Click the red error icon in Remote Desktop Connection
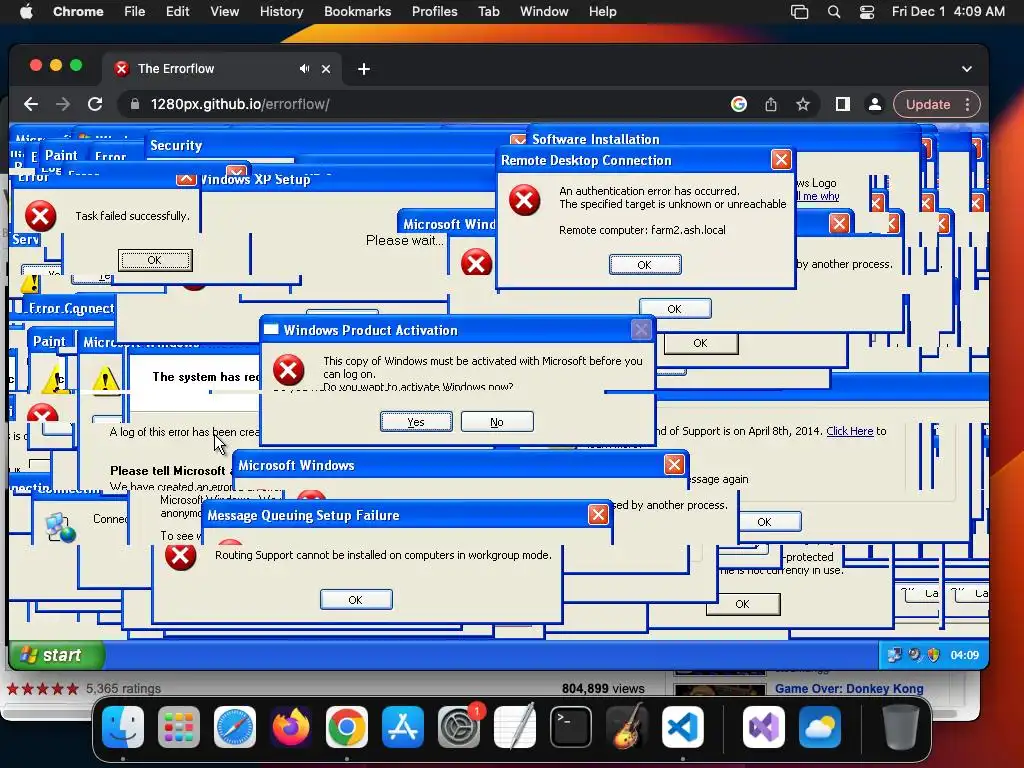The image size is (1024, 768). tap(524, 200)
